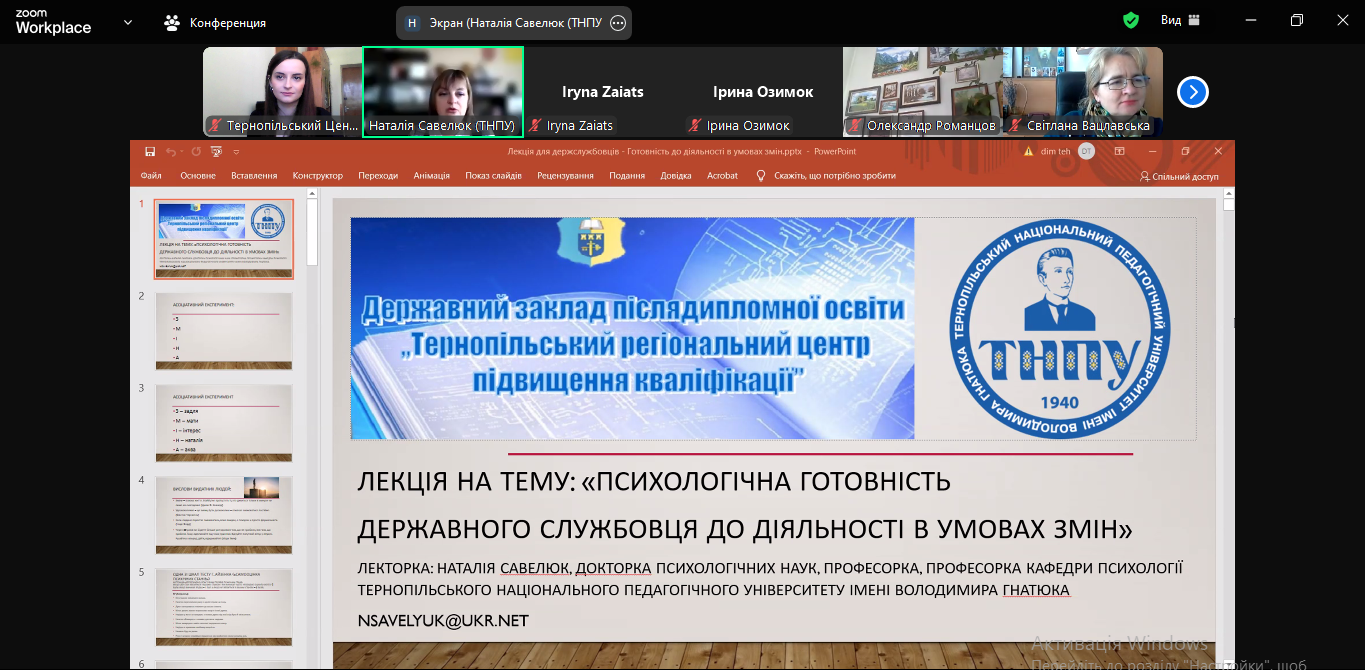1365x670 pixels.
Task: Click the Конференция button
Action: [x=216, y=22]
